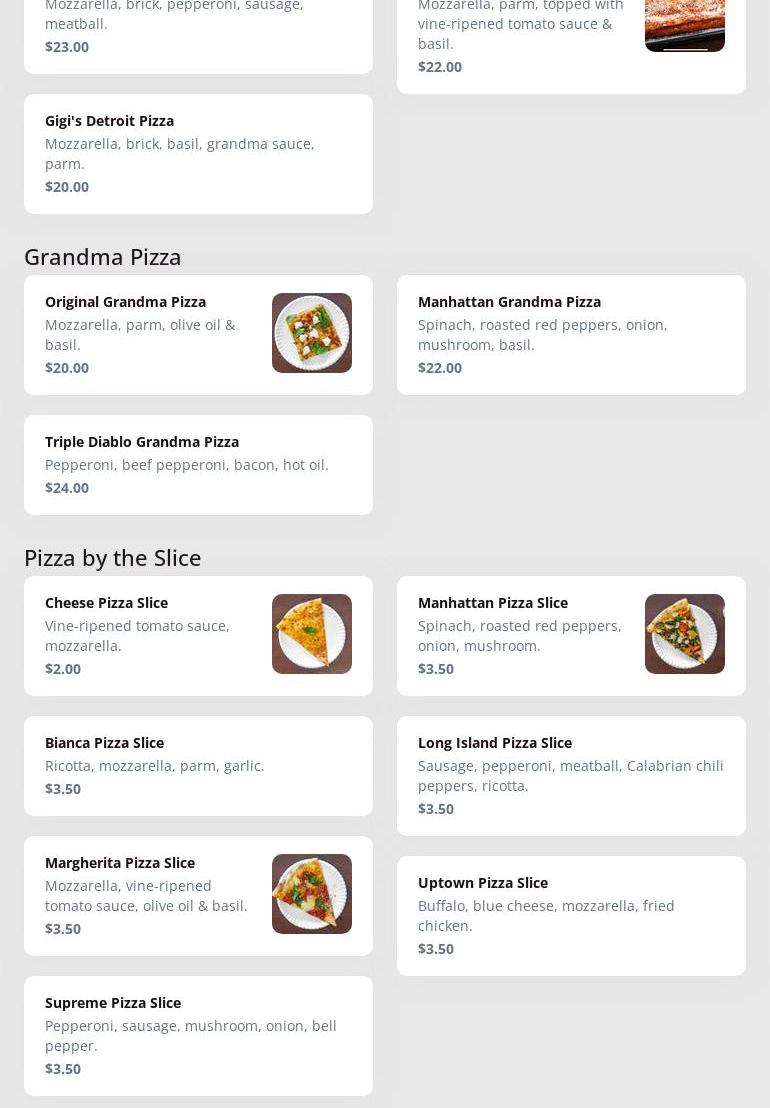Click the Cheese Pizza Slice title

[x=106, y=603]
